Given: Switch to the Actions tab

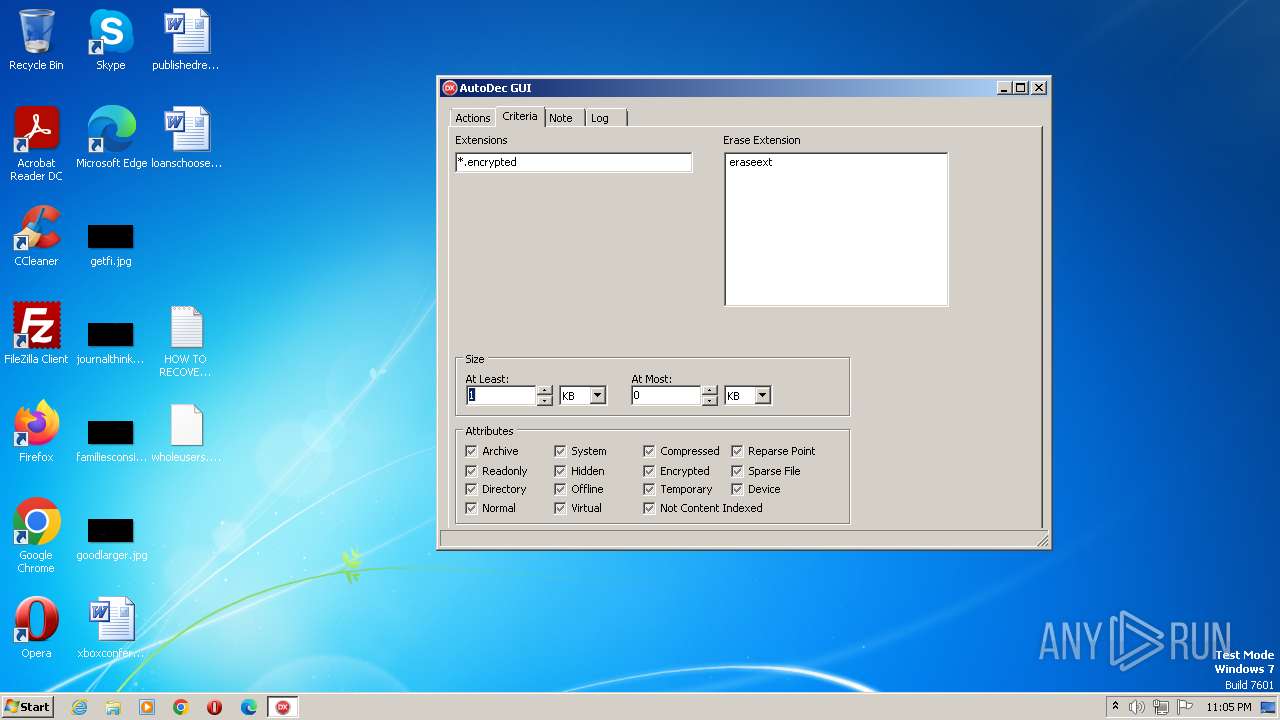Looking at the screenshot, I should (x=473, y=118).
